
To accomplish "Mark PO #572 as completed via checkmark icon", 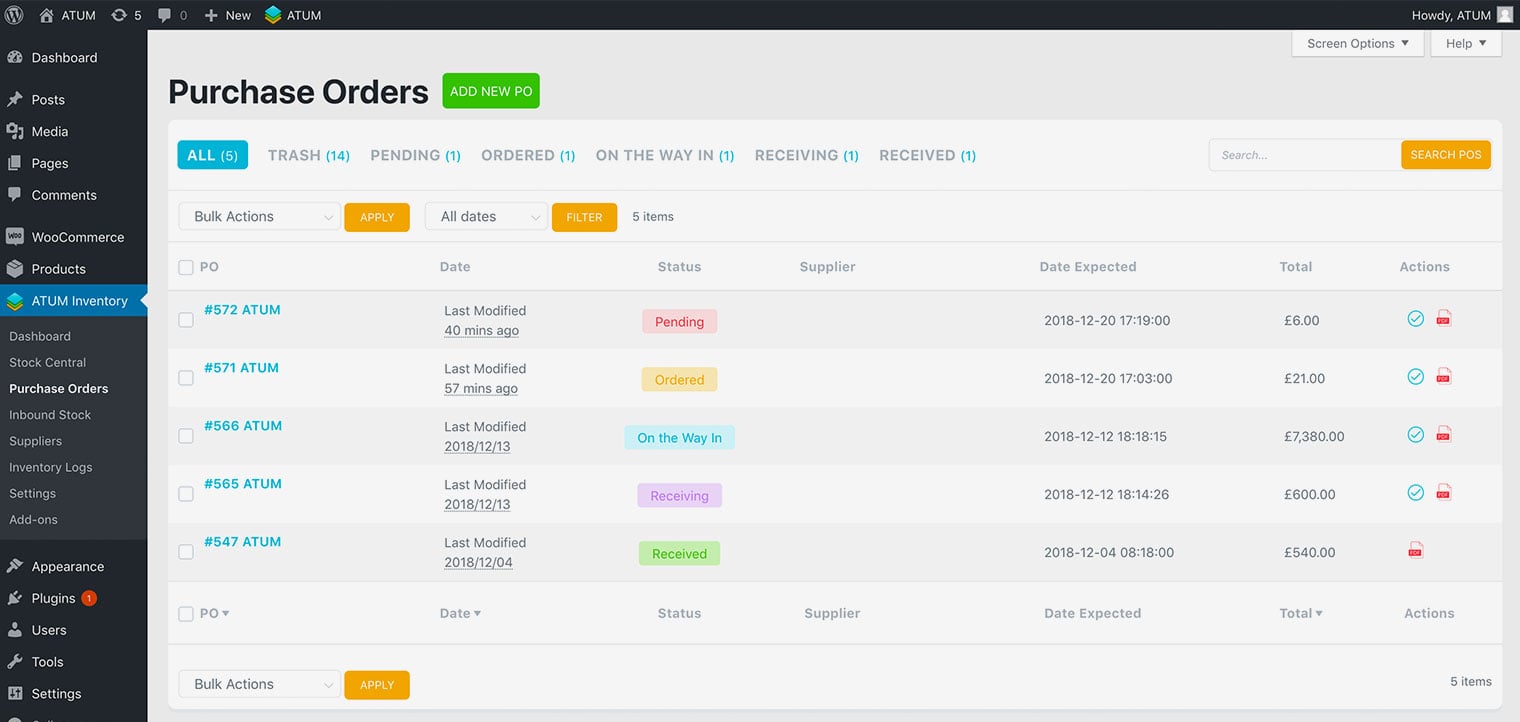I will [1415, 319].
